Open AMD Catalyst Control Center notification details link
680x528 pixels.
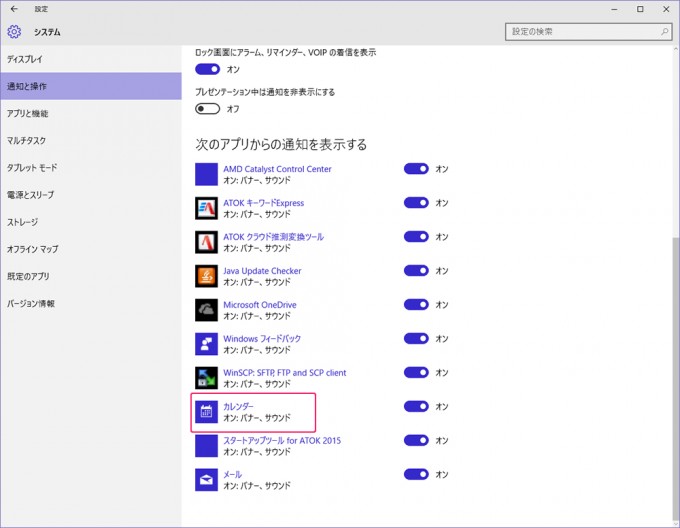pos(277,169)
